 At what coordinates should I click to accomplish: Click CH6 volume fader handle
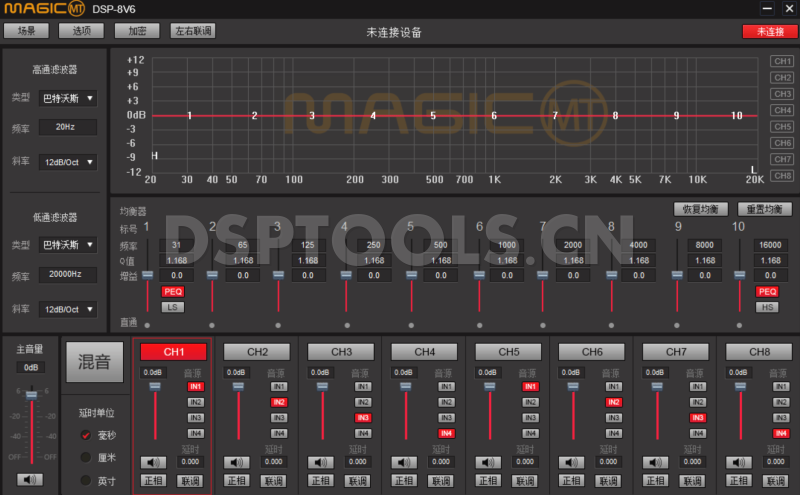point(573,386)
